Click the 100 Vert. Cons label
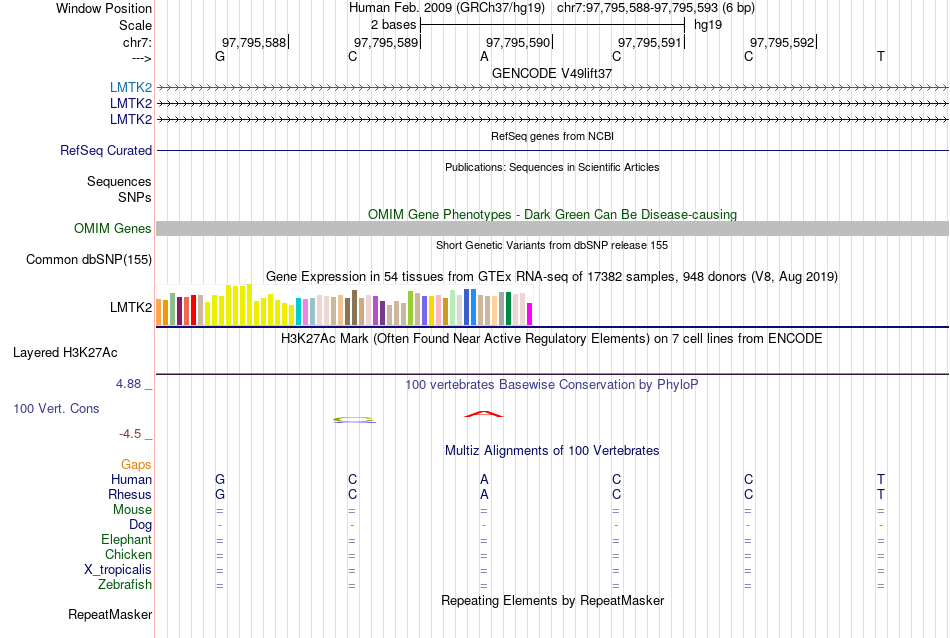950x638 pixels. point(56,408)
